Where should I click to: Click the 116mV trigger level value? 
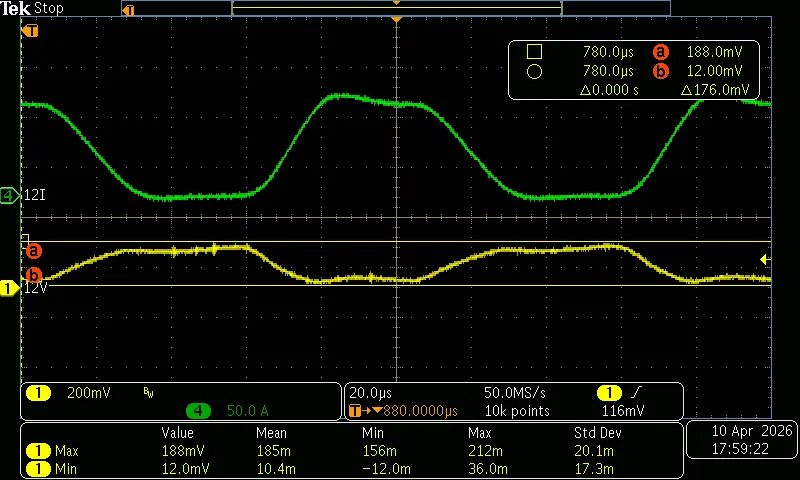(x=623, y=411)
